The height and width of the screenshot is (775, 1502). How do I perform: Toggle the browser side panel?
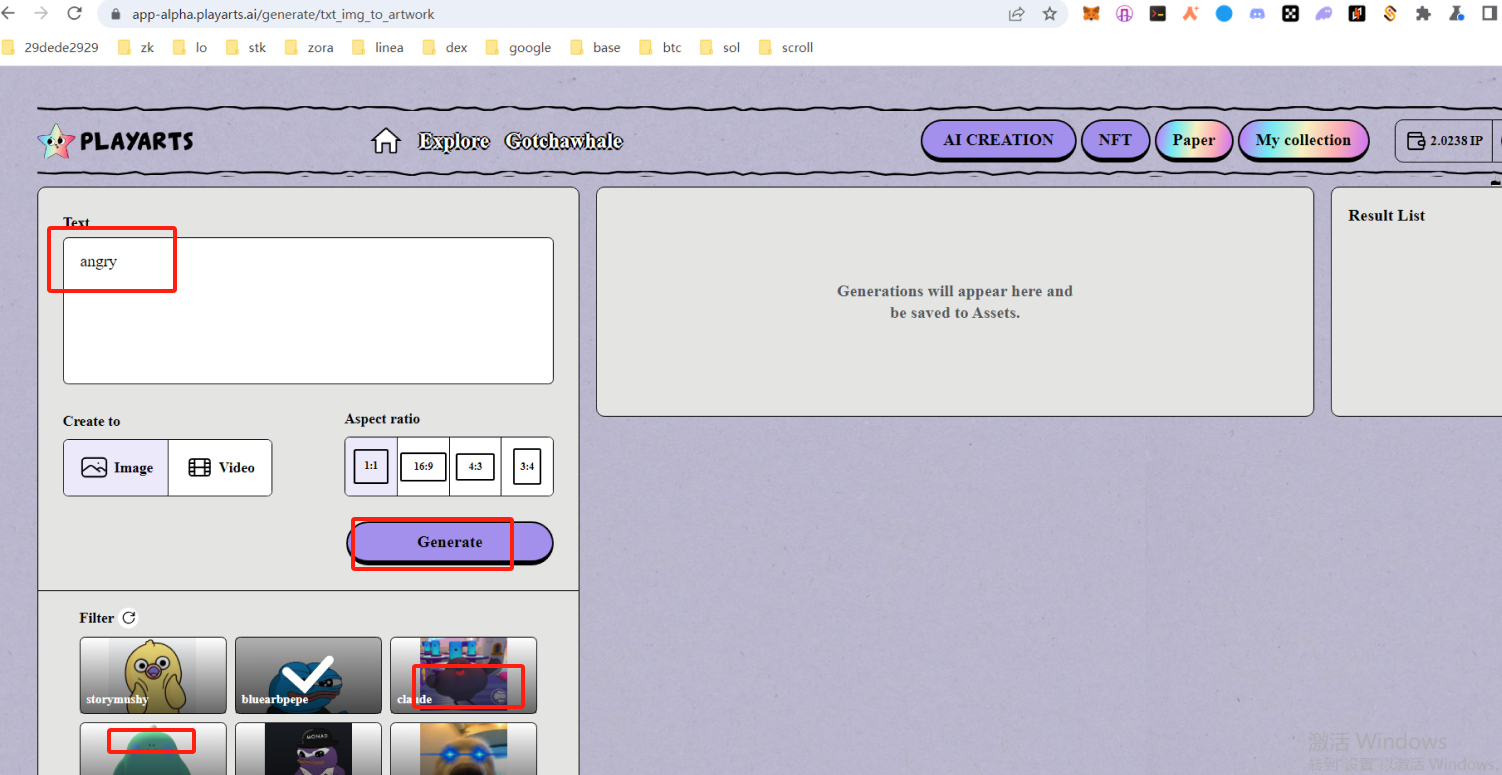(1490, 14)
